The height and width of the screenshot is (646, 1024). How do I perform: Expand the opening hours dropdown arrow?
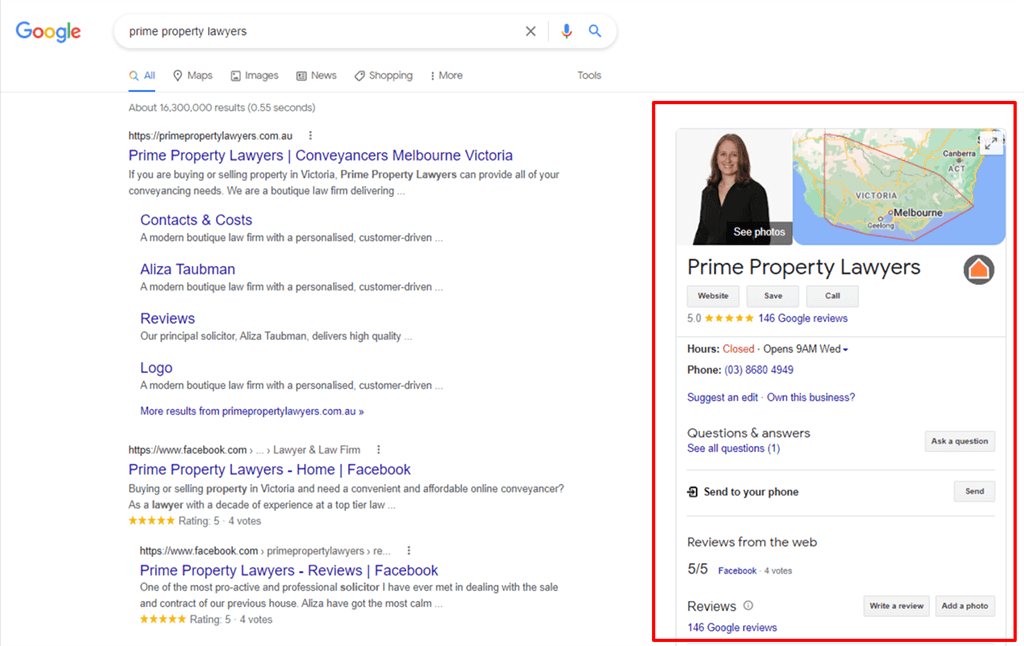pos(845,349)
